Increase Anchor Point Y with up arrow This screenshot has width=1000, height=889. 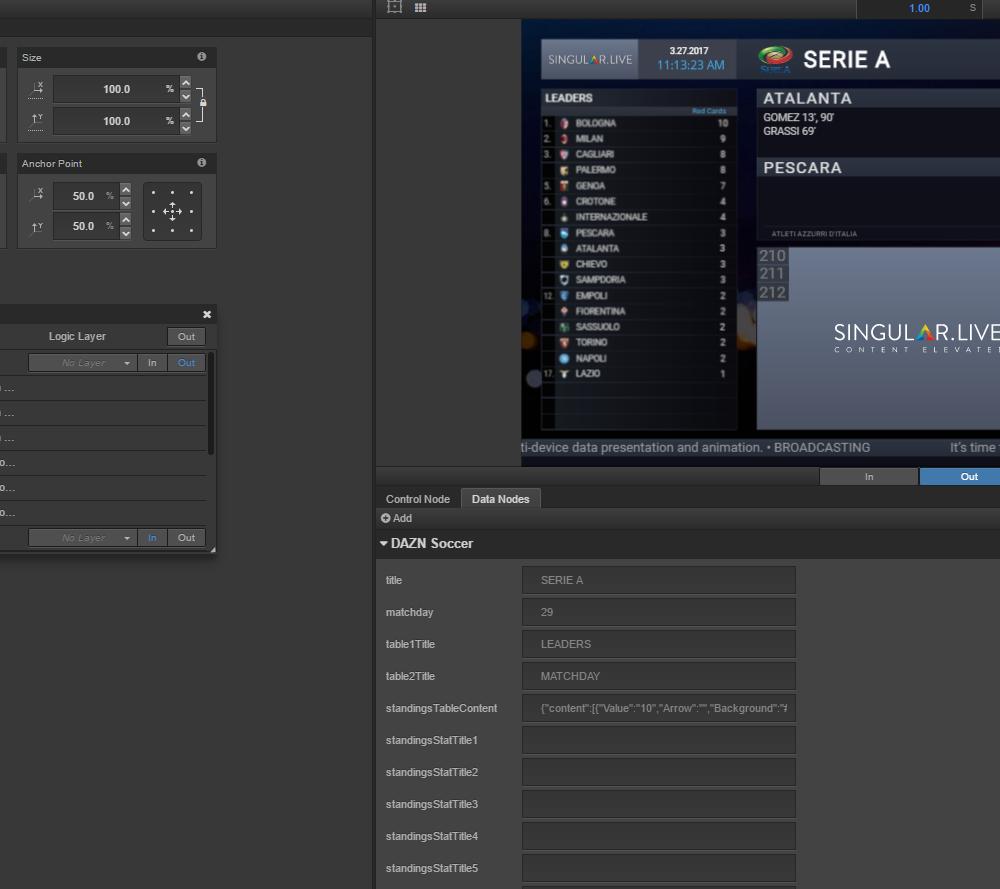(x=126, y=219)
